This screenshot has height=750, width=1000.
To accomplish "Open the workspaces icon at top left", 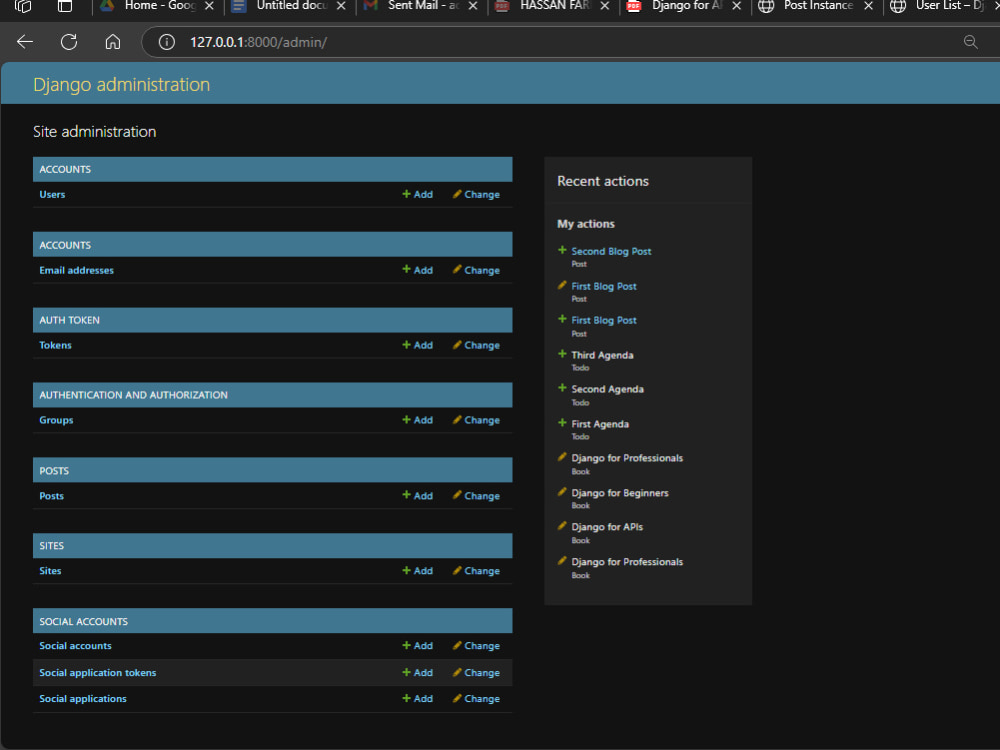I will [x=23, y=6].
